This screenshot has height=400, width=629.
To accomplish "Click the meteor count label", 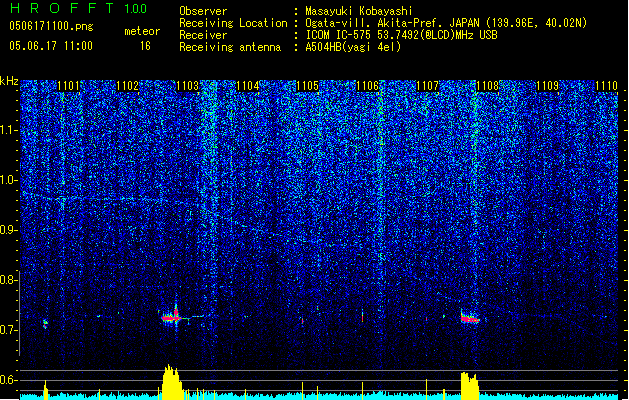I will (x=142, y=31).
